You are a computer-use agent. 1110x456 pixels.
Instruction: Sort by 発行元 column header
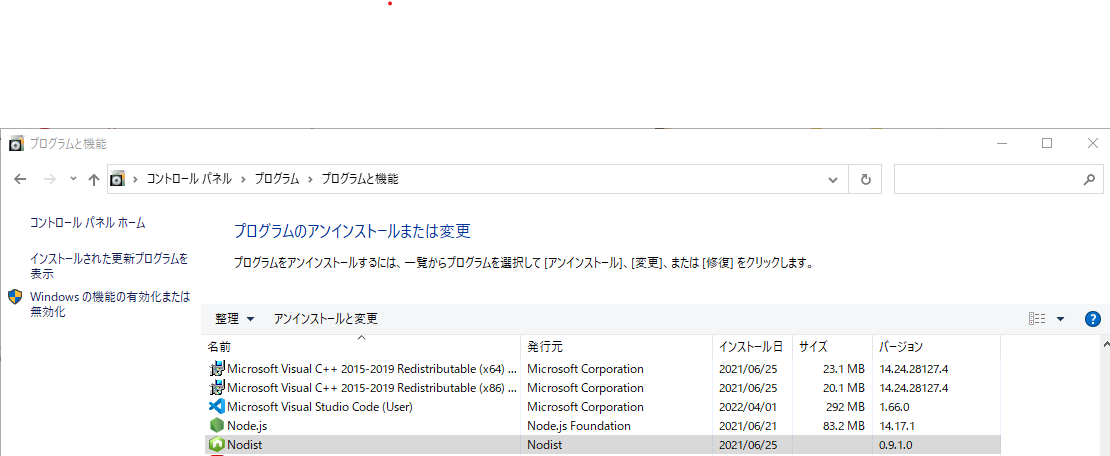coord(617,347)
